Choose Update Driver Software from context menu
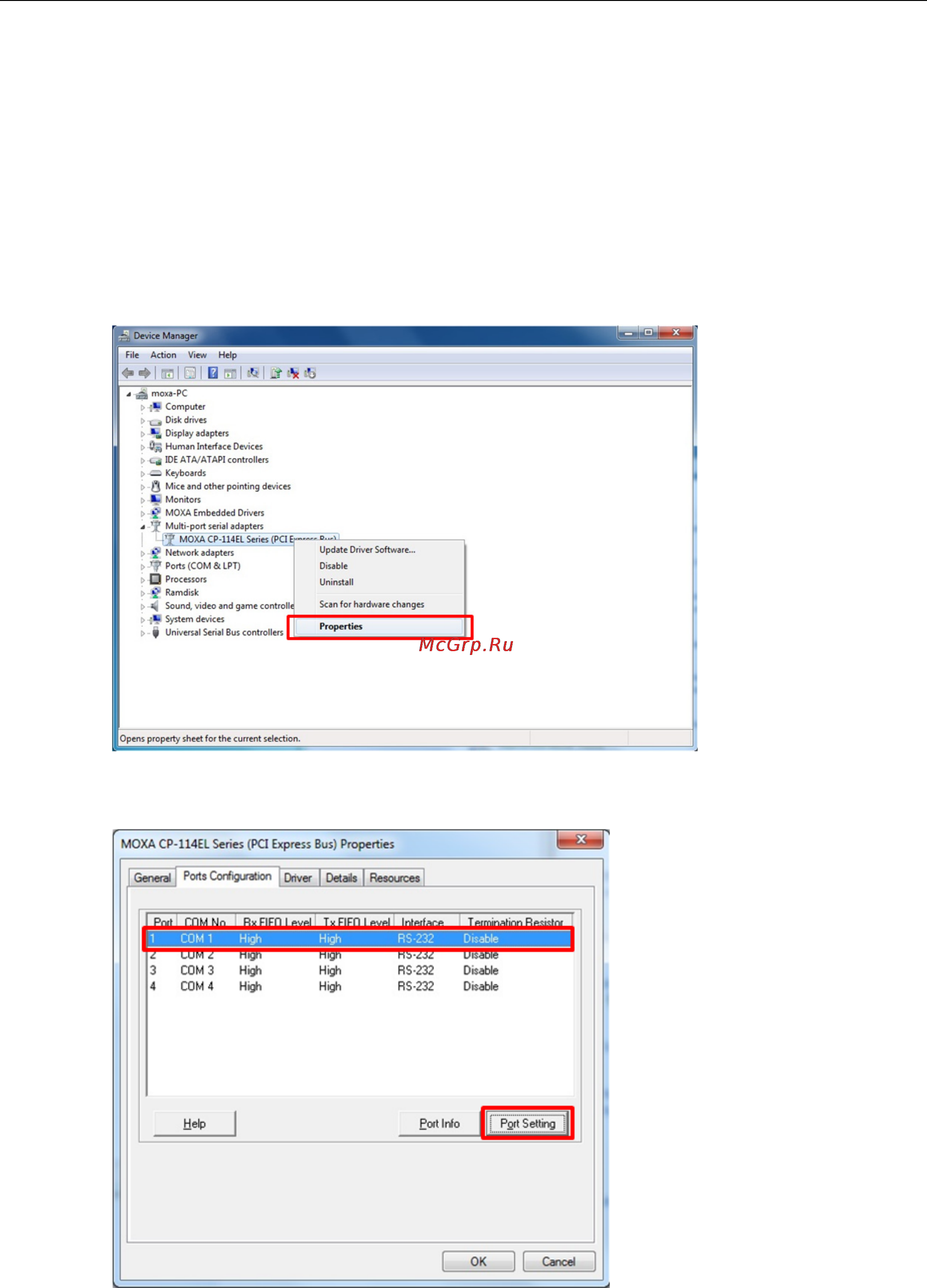The image size is (927, 1288). [x=380, y=550]
